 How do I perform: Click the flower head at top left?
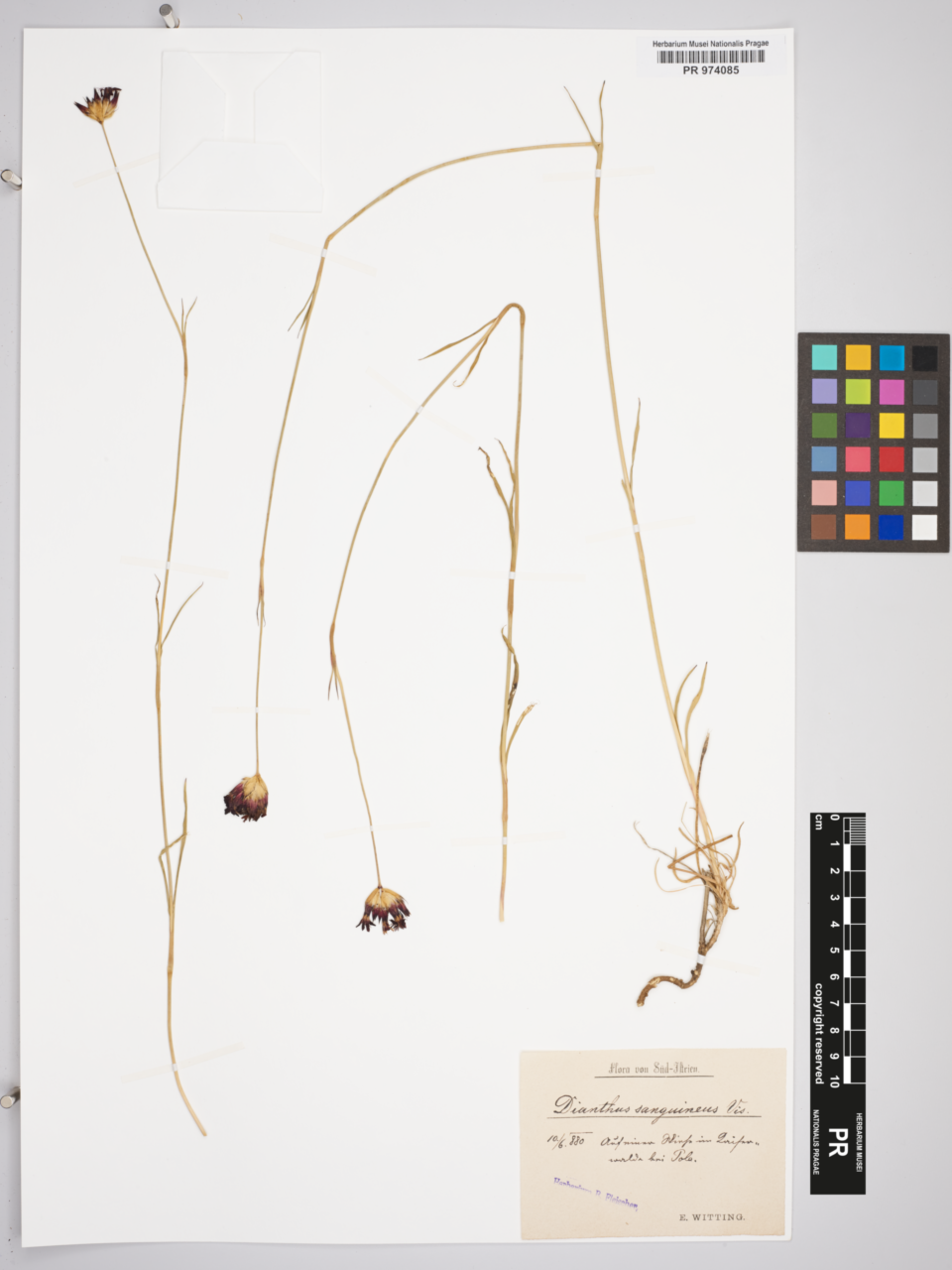pos(99,103)
